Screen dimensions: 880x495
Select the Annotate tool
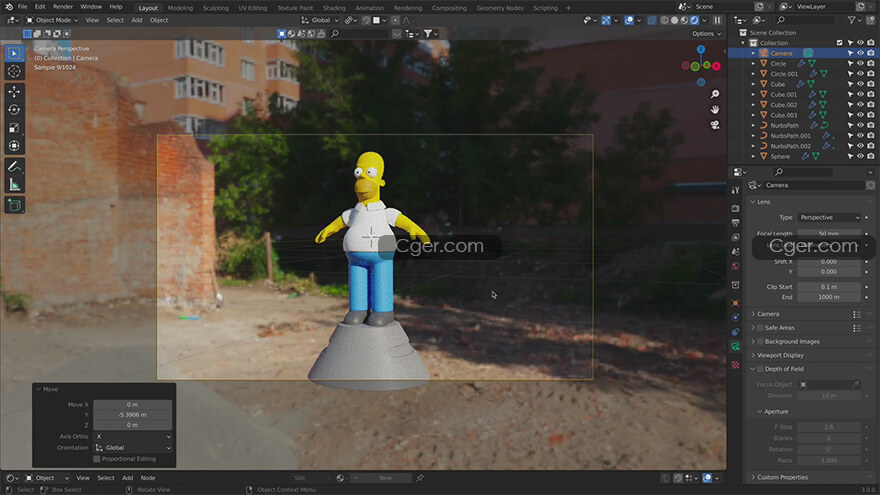tap(14, 167)
